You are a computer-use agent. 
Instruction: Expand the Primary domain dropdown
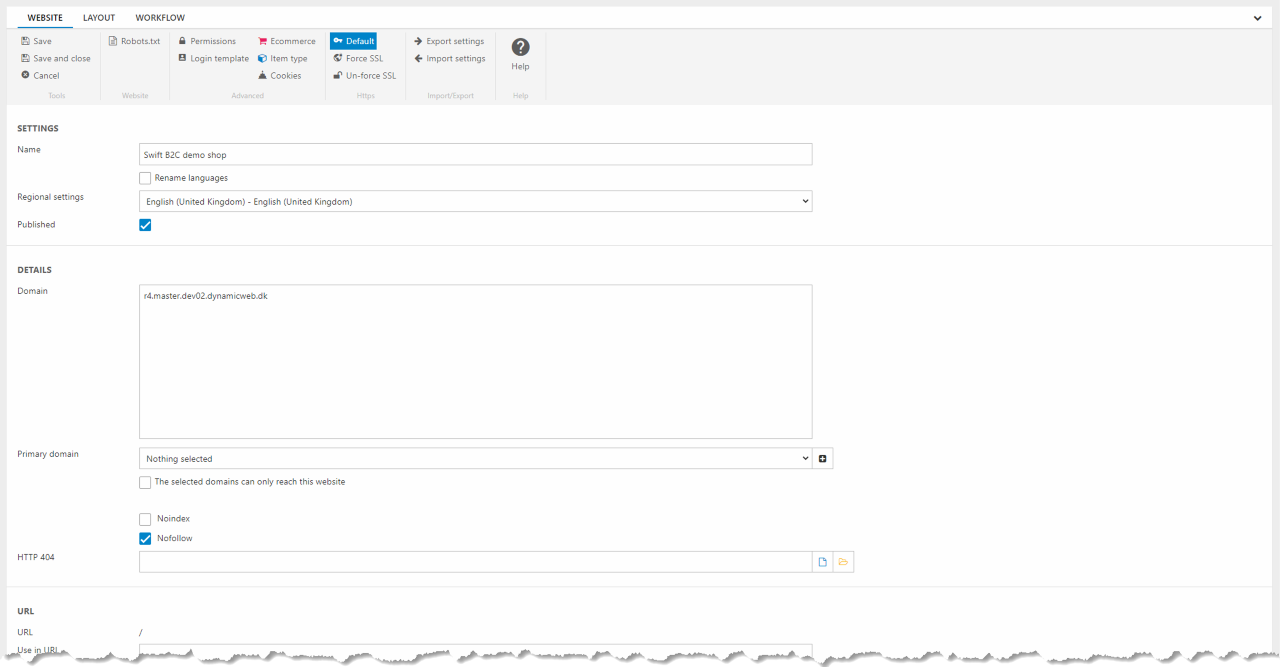[x=475, y=459]
